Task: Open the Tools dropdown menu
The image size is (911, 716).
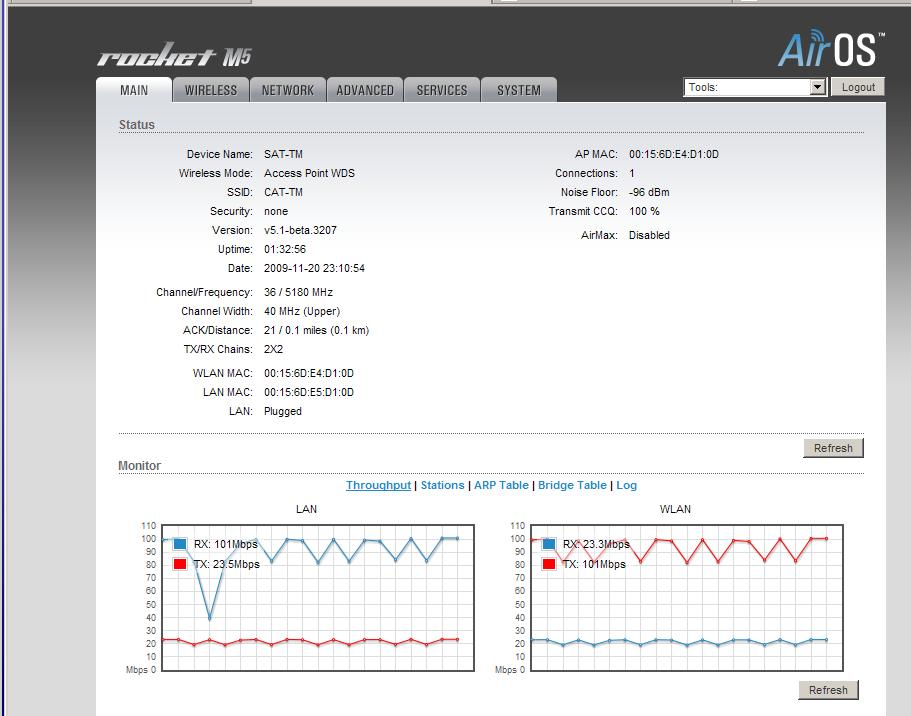Action: coord(755,88)
